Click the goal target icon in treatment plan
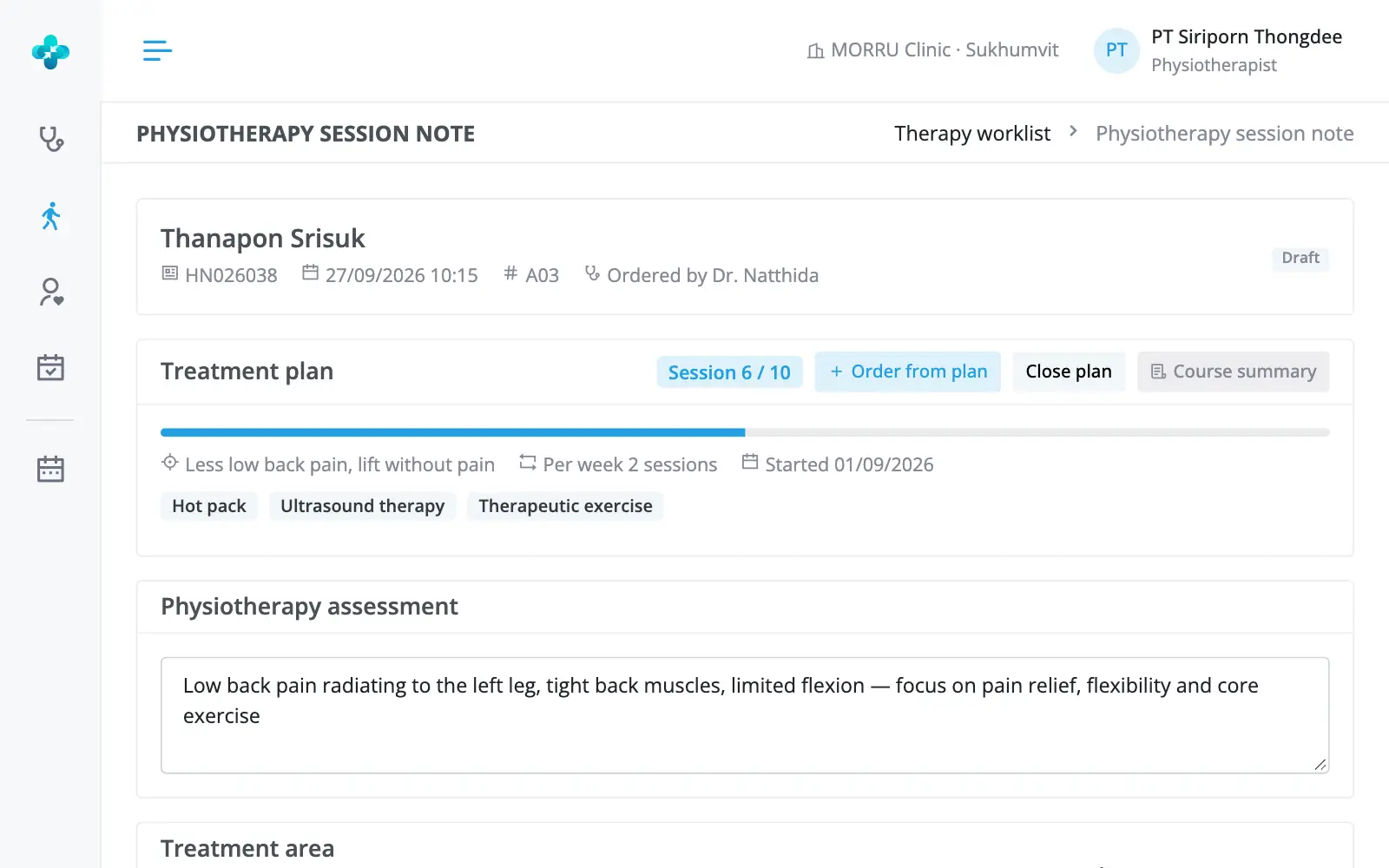This screenshot has height=868, width=1389. click(170, 463)
